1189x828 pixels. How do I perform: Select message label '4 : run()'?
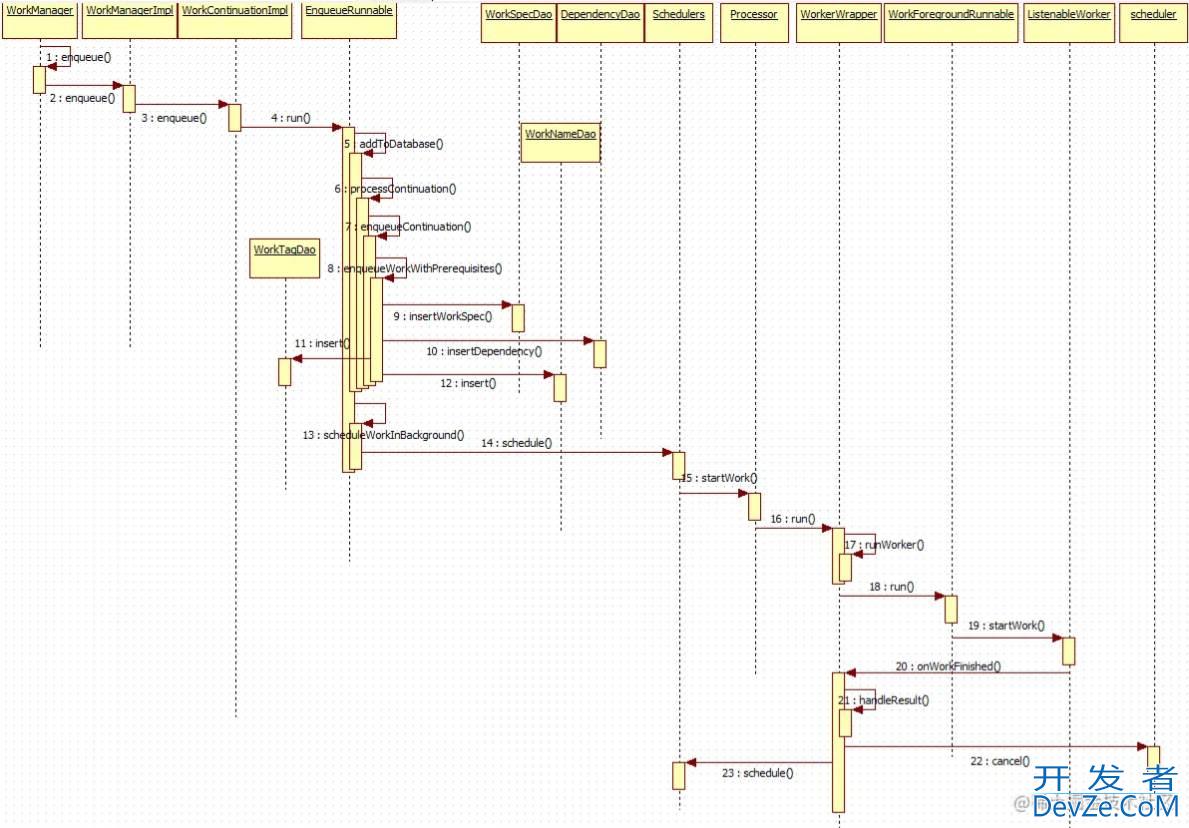[x=291, y=118]
